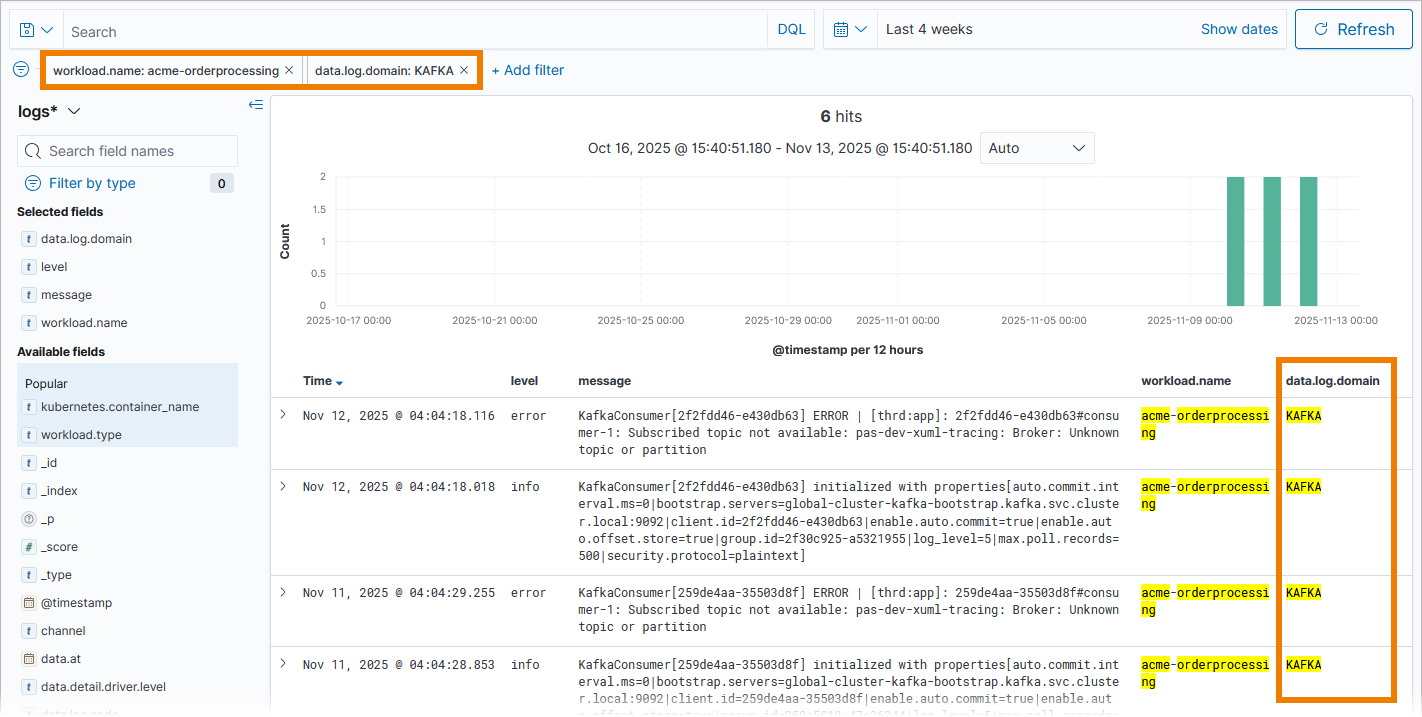Click the @timestamp date type icon

pos(29,603)
